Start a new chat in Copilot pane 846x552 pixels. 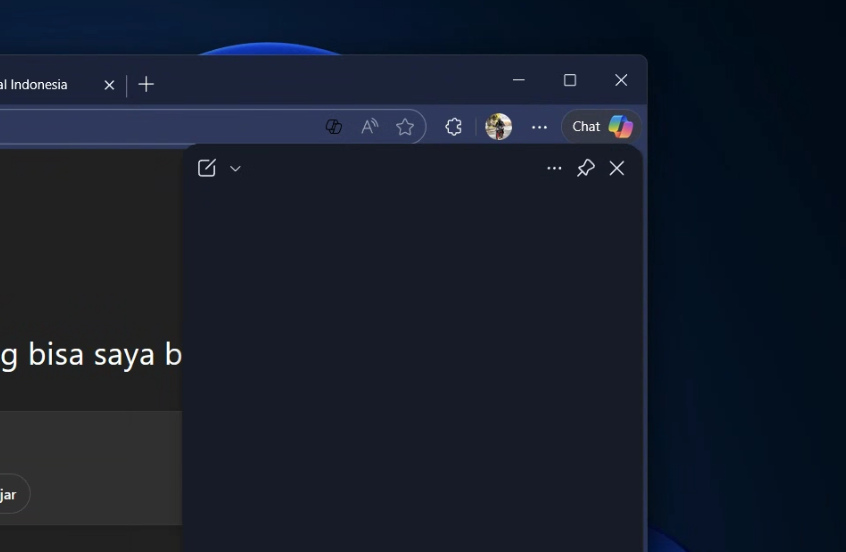point(207,168)
